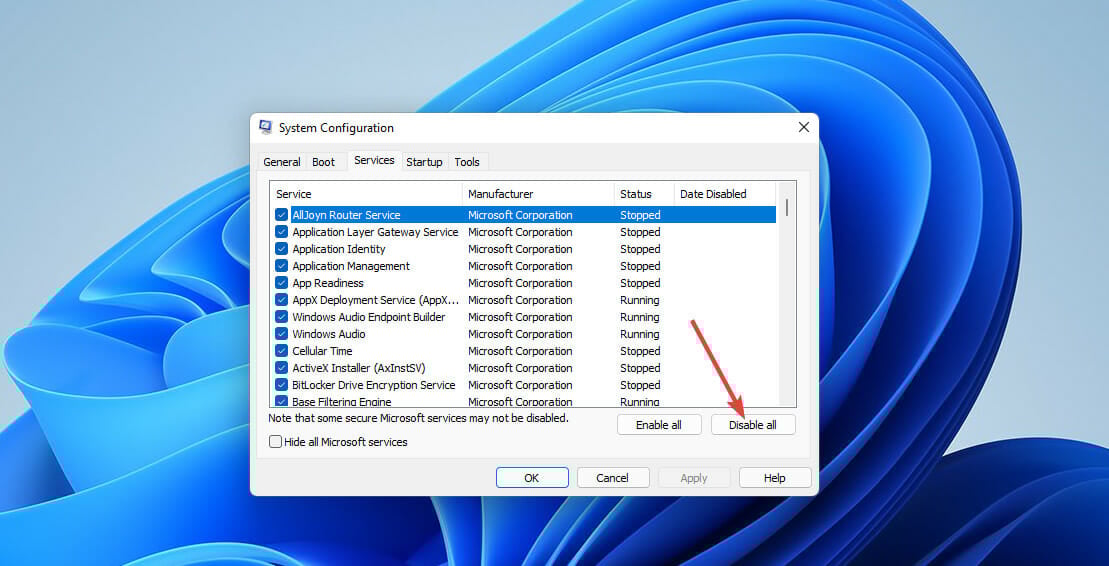Screen dimensions: 1109x566
Task: Select the Windows Audio service name
Action: coord(329,334)
